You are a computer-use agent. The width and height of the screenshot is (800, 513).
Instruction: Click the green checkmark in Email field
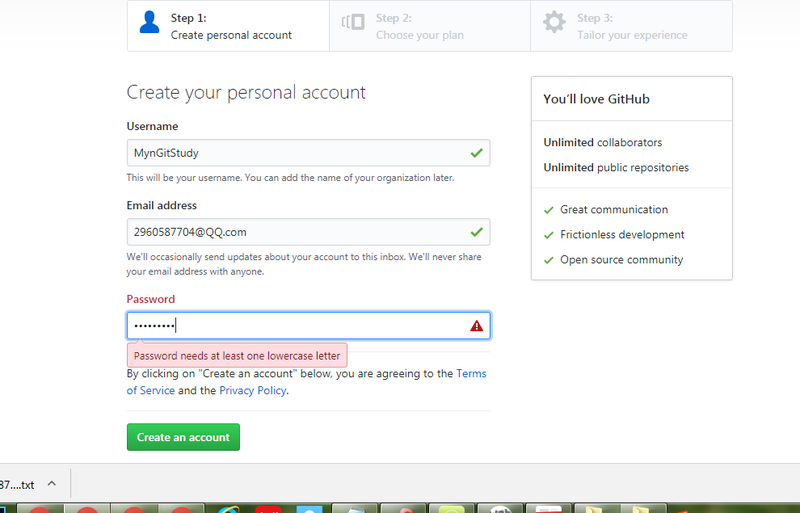(477, 232)
